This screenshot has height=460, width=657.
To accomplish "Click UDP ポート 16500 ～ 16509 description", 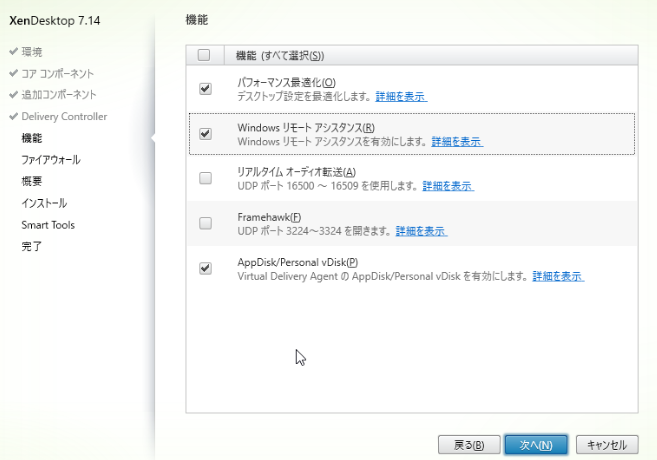I will click(327, 186).
